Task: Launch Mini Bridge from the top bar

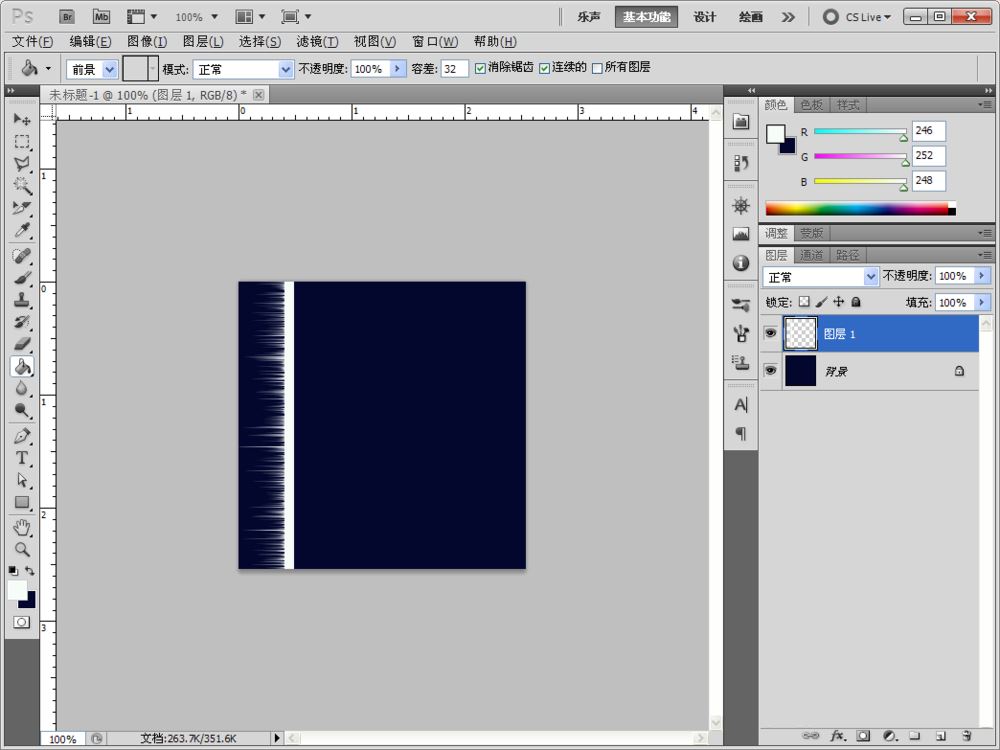Action: tap(101, 17)
